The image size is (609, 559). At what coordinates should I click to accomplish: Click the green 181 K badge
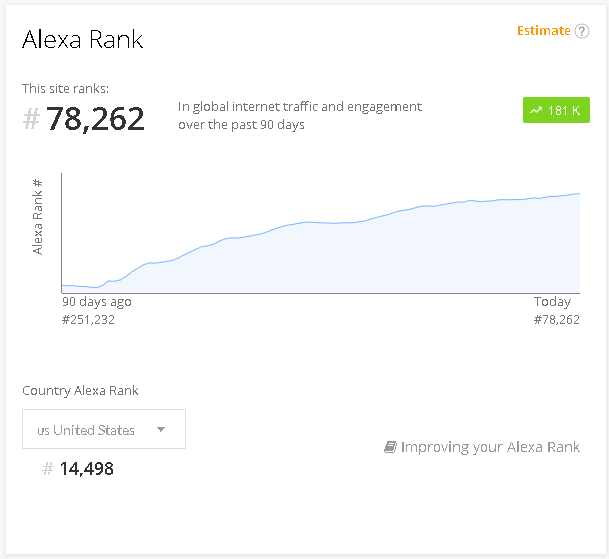click(x=556, y=110)
